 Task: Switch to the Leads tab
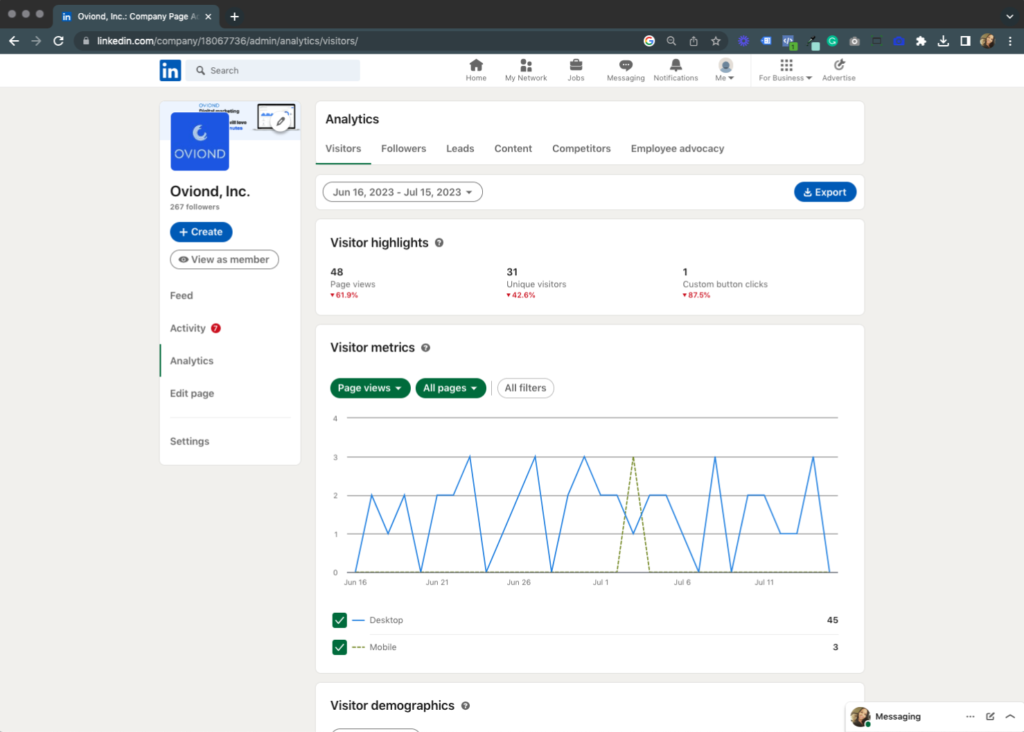pyautogui.click(x=460, y=149)
